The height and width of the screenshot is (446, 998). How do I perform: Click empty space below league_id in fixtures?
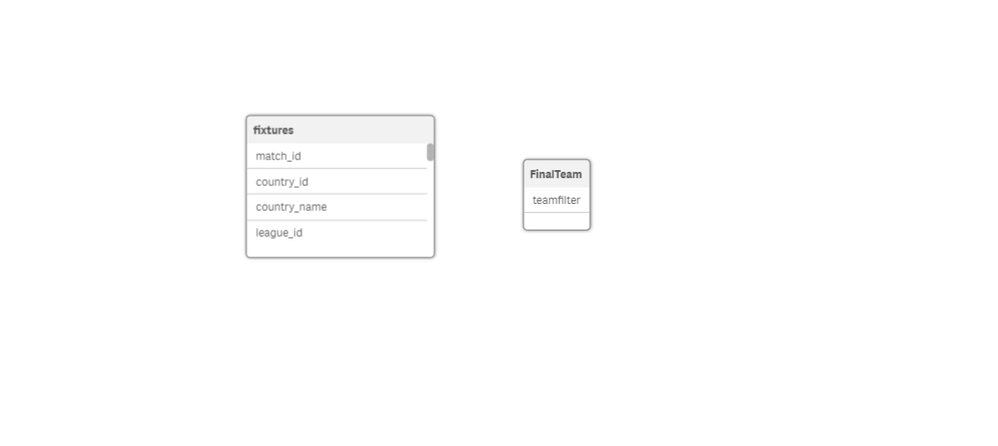[x=337, y=251]
